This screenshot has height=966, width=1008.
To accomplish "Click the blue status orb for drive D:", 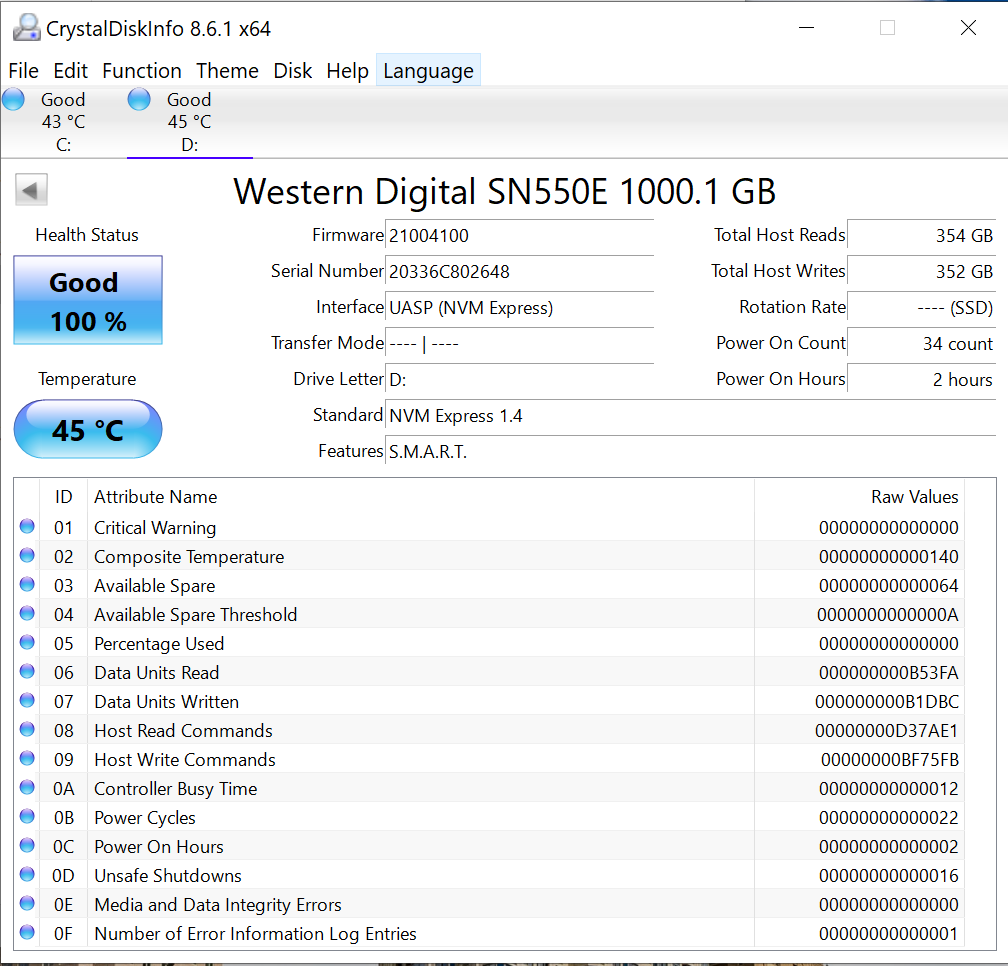I will (139, 99).
